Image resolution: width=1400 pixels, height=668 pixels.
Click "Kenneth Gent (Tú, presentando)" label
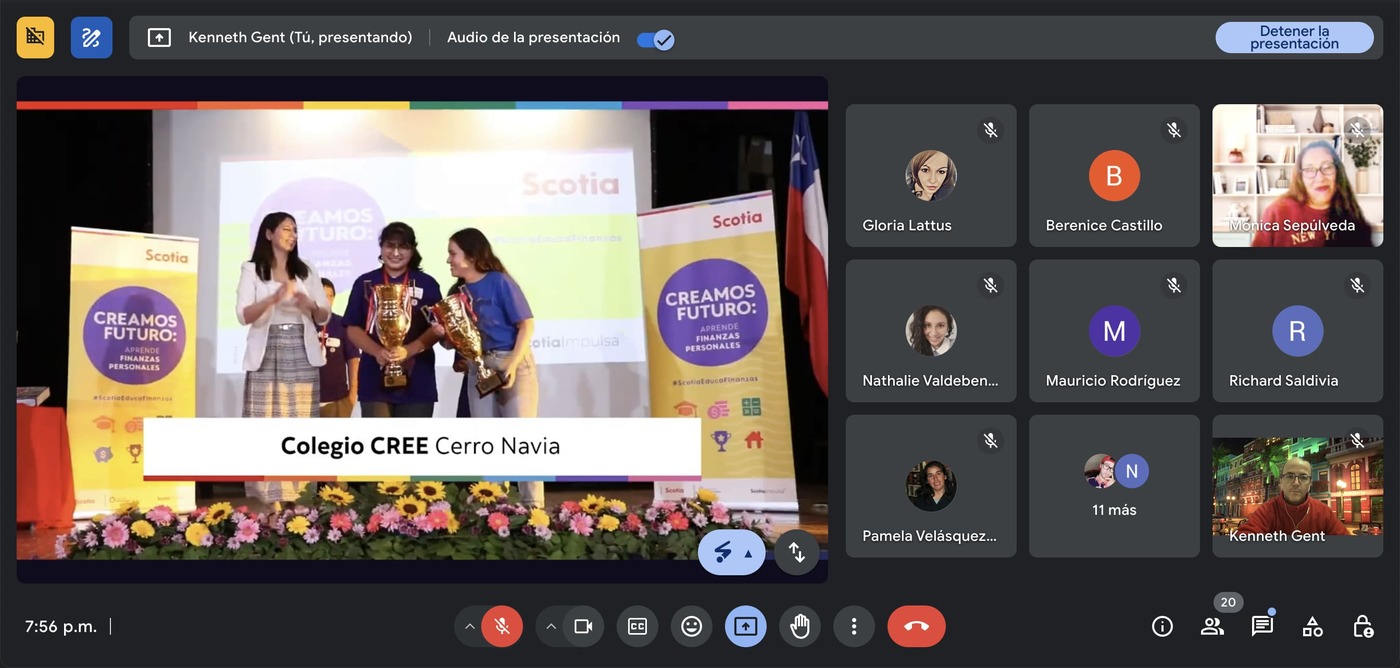pos(300,37)
